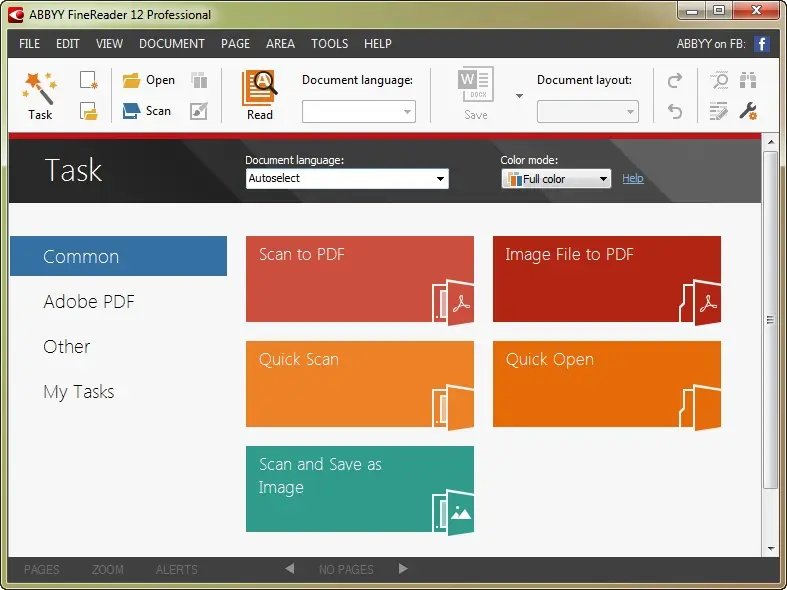Start Scan and Save as Image task

[x=360, y=489]
